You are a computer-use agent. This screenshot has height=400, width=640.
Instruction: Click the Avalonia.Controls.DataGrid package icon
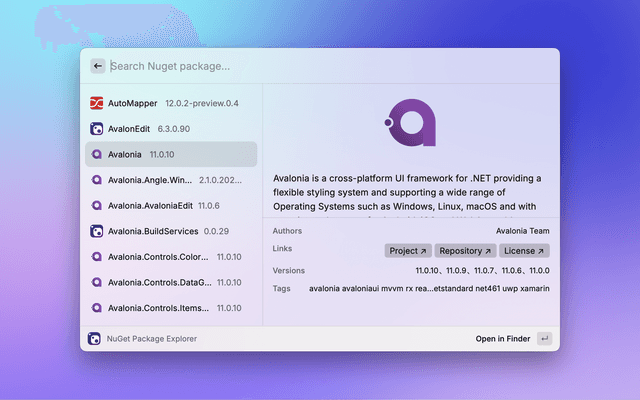coord(97,283)
